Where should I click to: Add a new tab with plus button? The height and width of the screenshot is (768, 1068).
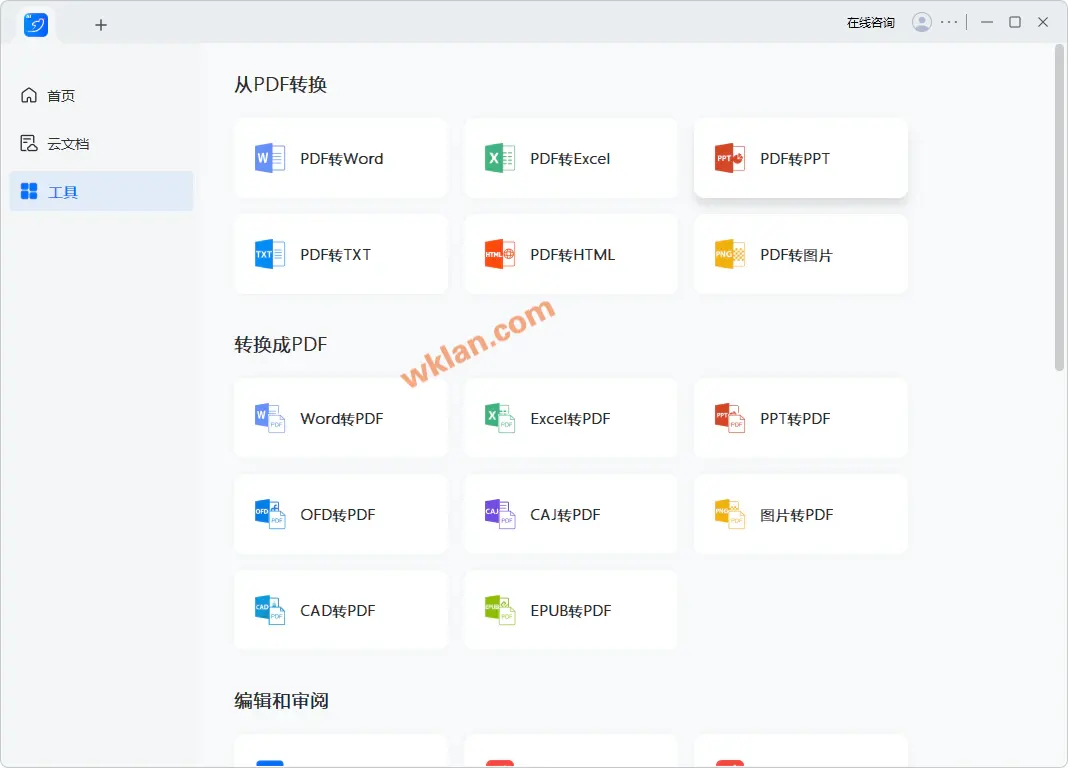click(101, 25)
